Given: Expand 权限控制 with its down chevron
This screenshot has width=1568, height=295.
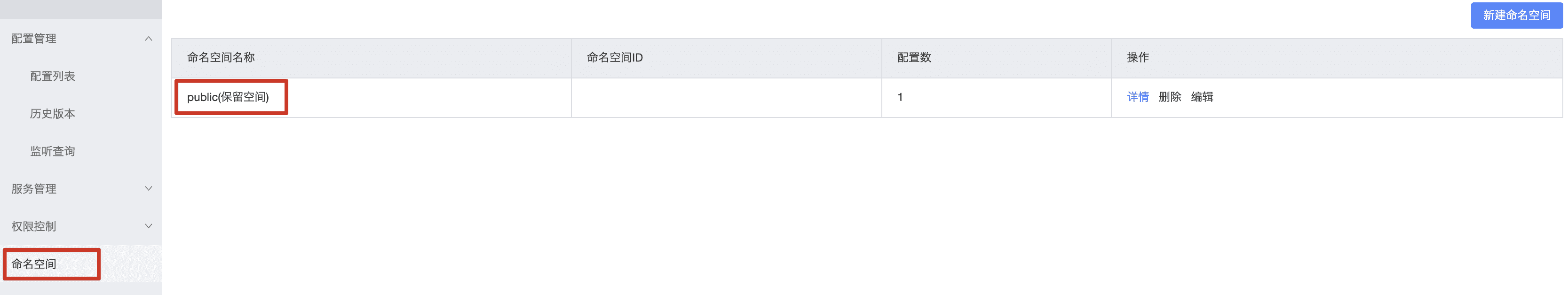Looking at the screenshot, I should point(149,226).
